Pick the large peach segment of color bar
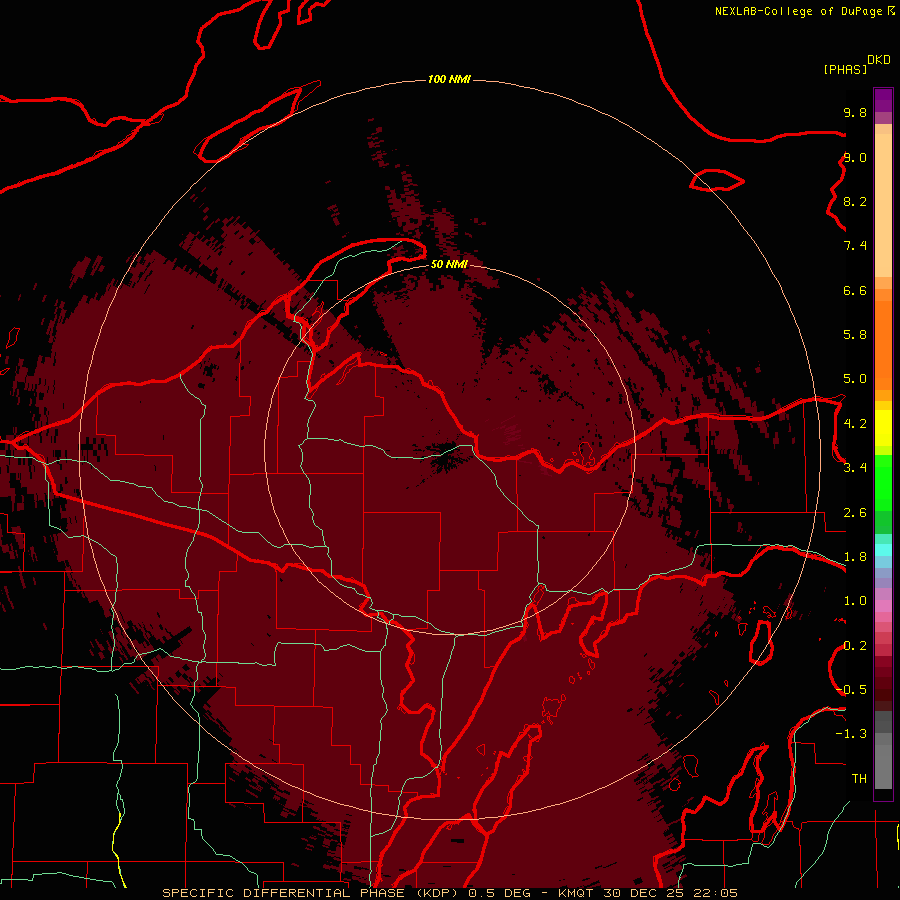The height and width of the screenshot is (900, 900). (x=883, y=205)
